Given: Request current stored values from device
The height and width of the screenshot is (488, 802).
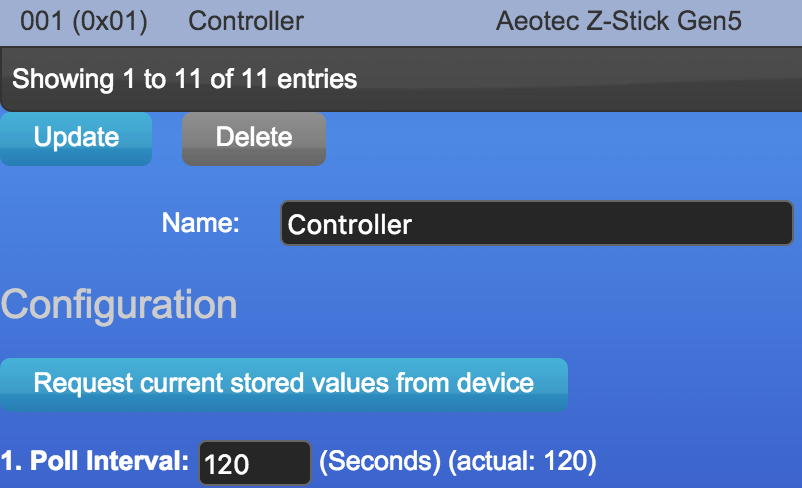Looking at the screenshot, I should pos(283,383).
